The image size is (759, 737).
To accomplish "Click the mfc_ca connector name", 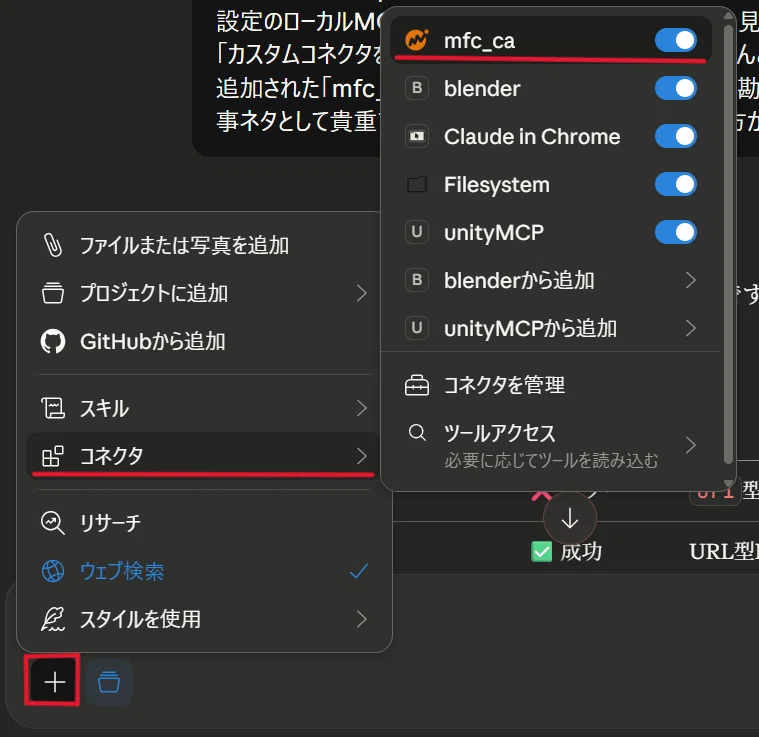I will click(479, 41).
